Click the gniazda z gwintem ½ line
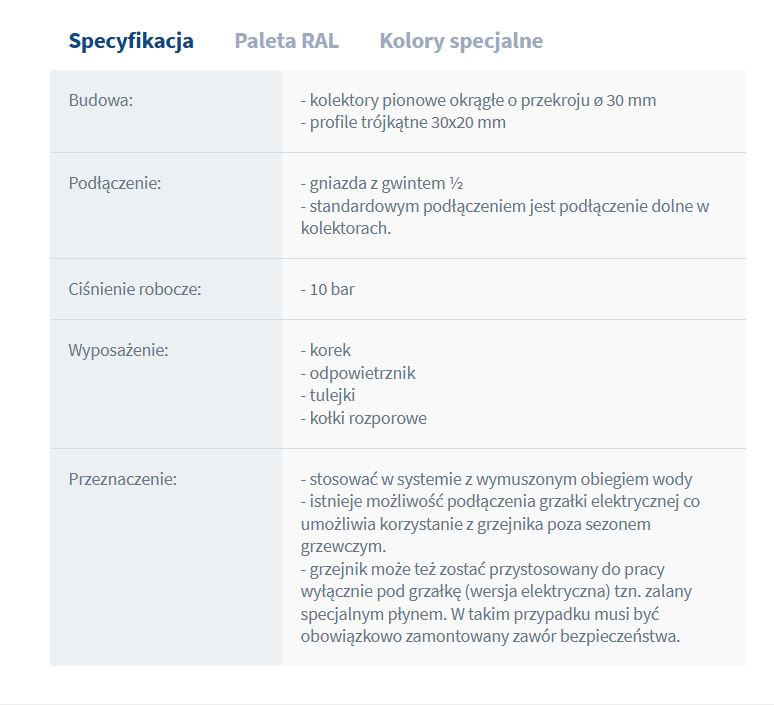This screenshot has height=707, width=774. click(x=381, y=184)
